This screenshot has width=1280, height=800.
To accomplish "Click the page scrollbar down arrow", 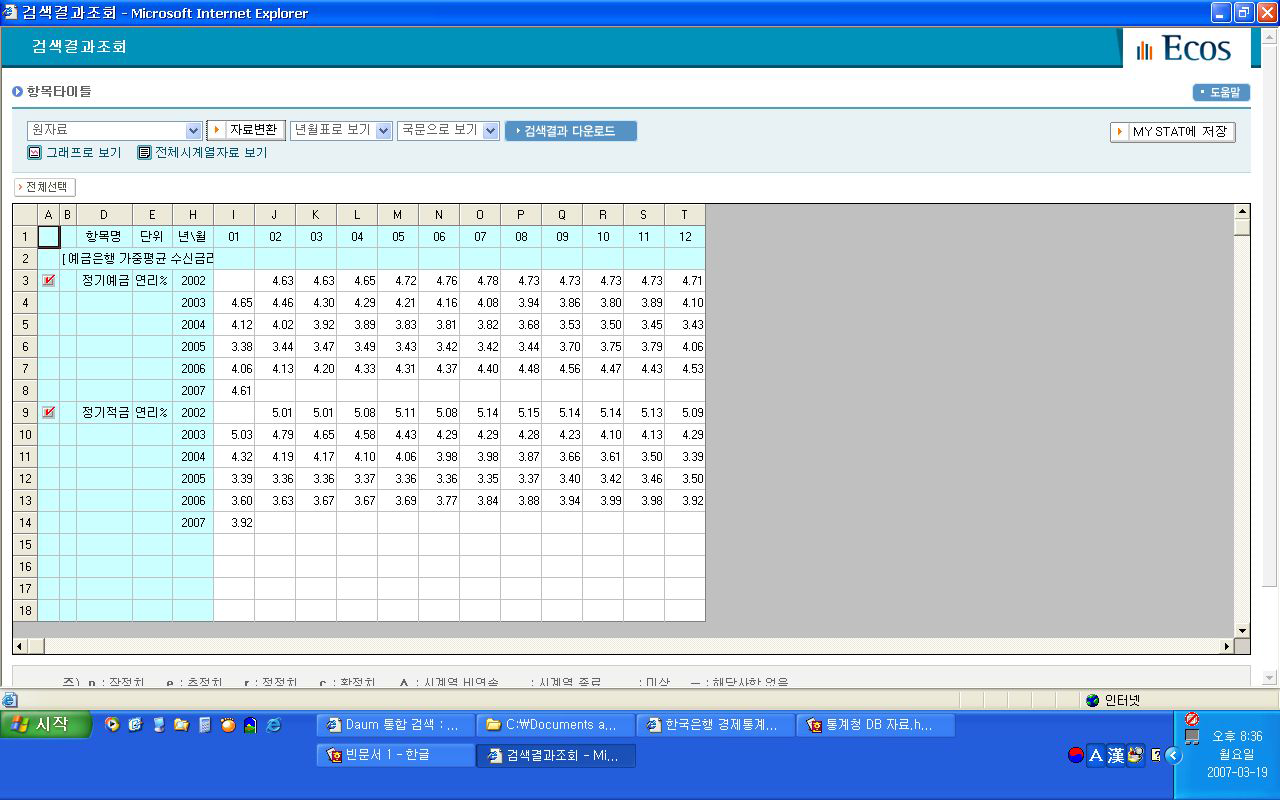I will [1270, 678].
